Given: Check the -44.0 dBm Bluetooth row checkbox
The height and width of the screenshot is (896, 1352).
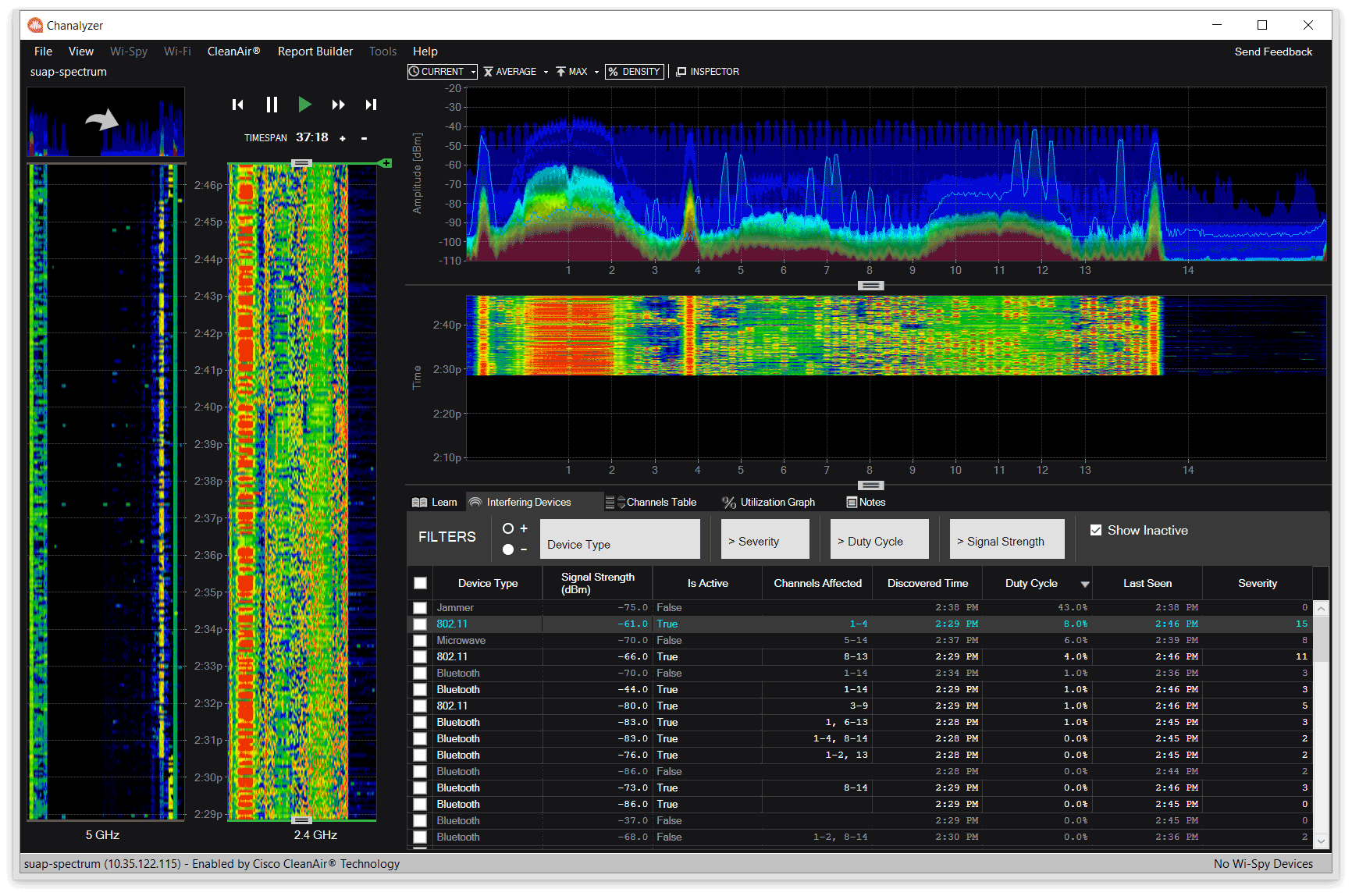Looking at the screenshot, I should coord(420,690).
